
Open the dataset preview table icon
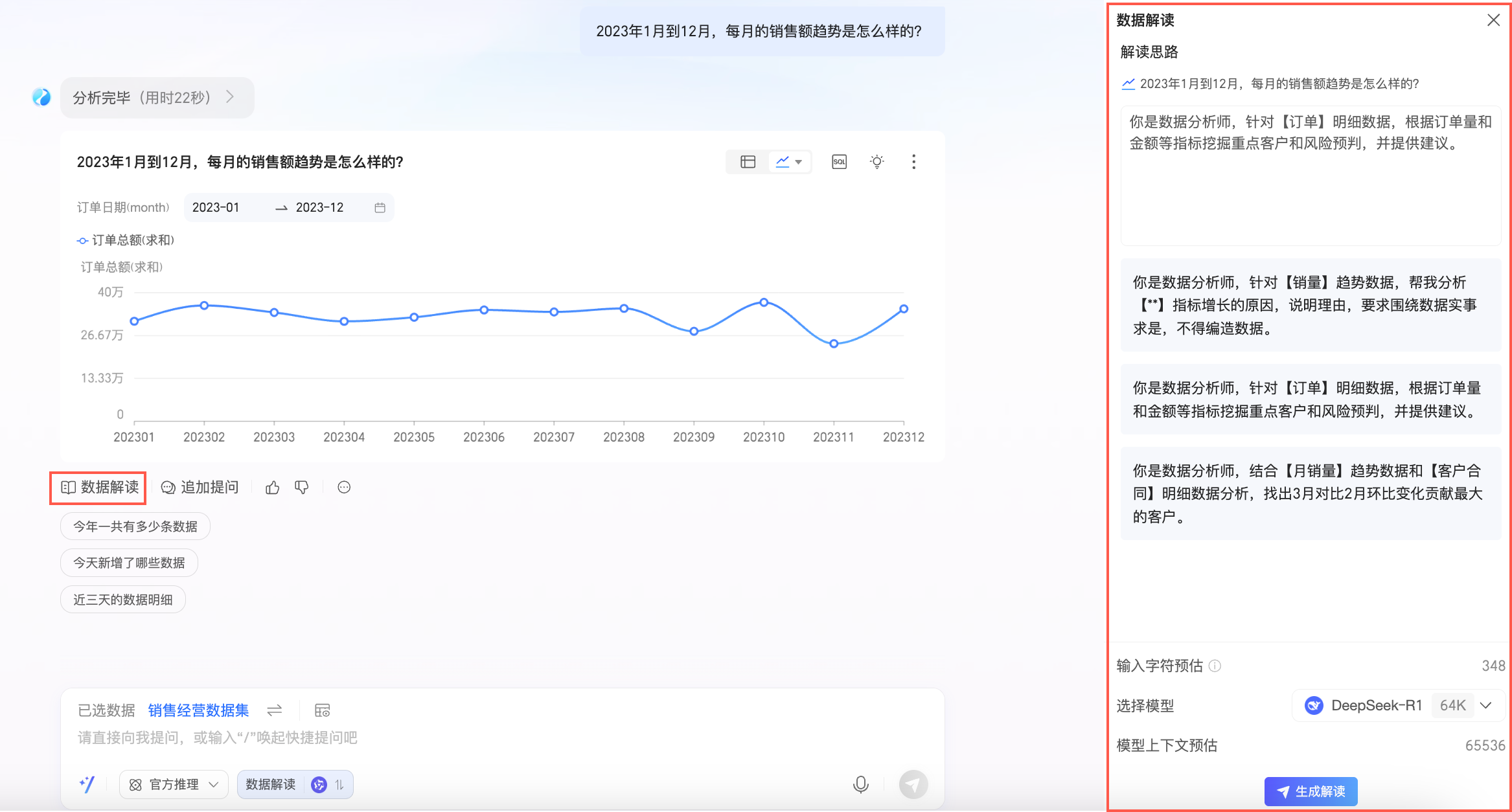point(322,710)
